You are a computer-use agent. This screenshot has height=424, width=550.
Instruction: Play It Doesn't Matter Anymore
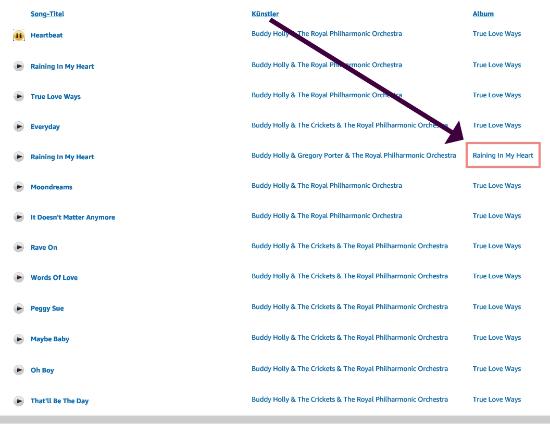19,217
